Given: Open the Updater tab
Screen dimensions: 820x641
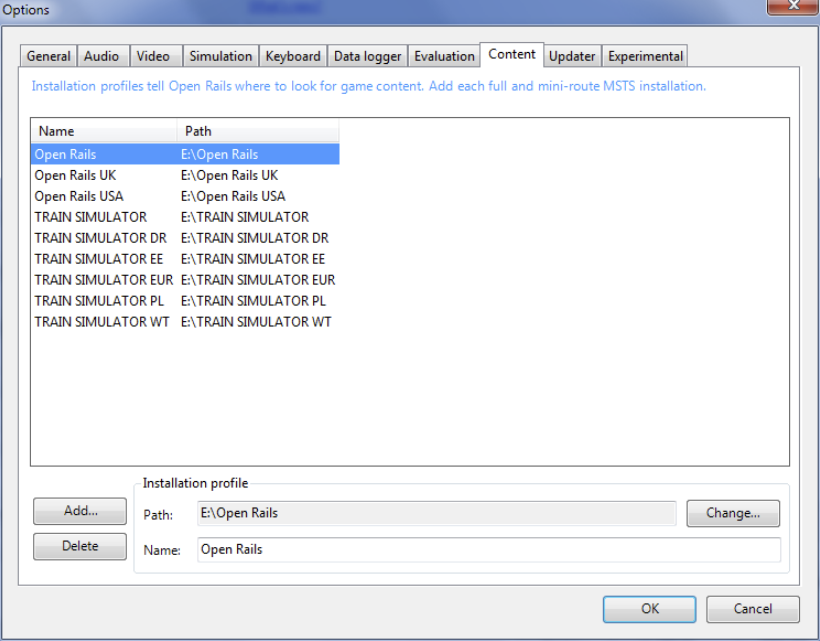Looking at the screenshot, I should point(571,56).
